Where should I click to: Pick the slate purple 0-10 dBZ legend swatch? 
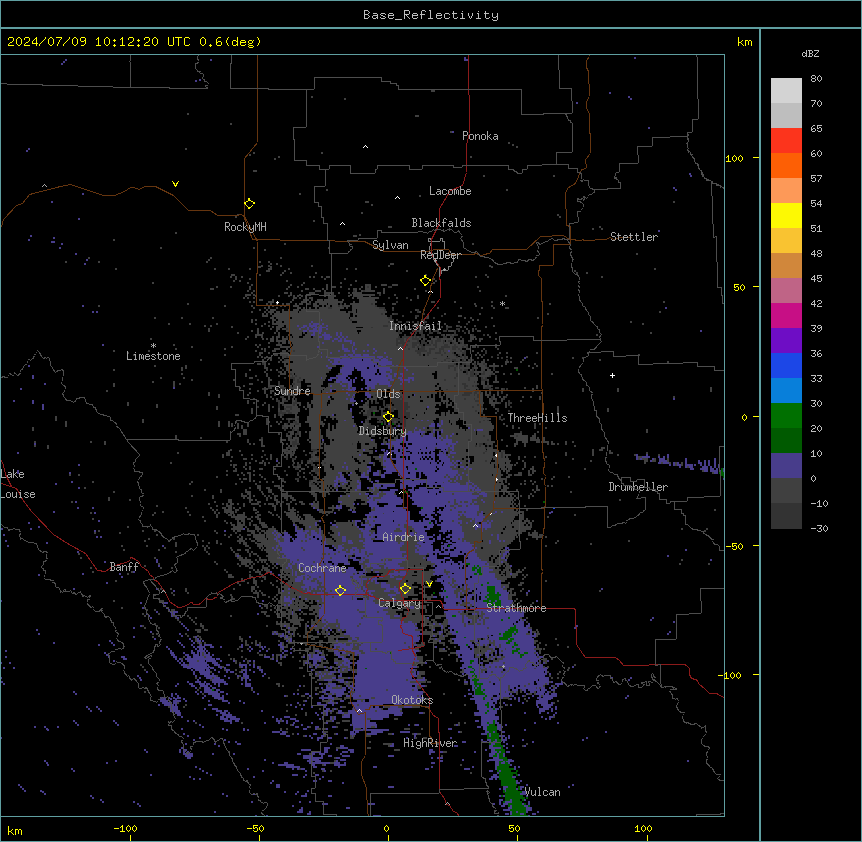786,466
